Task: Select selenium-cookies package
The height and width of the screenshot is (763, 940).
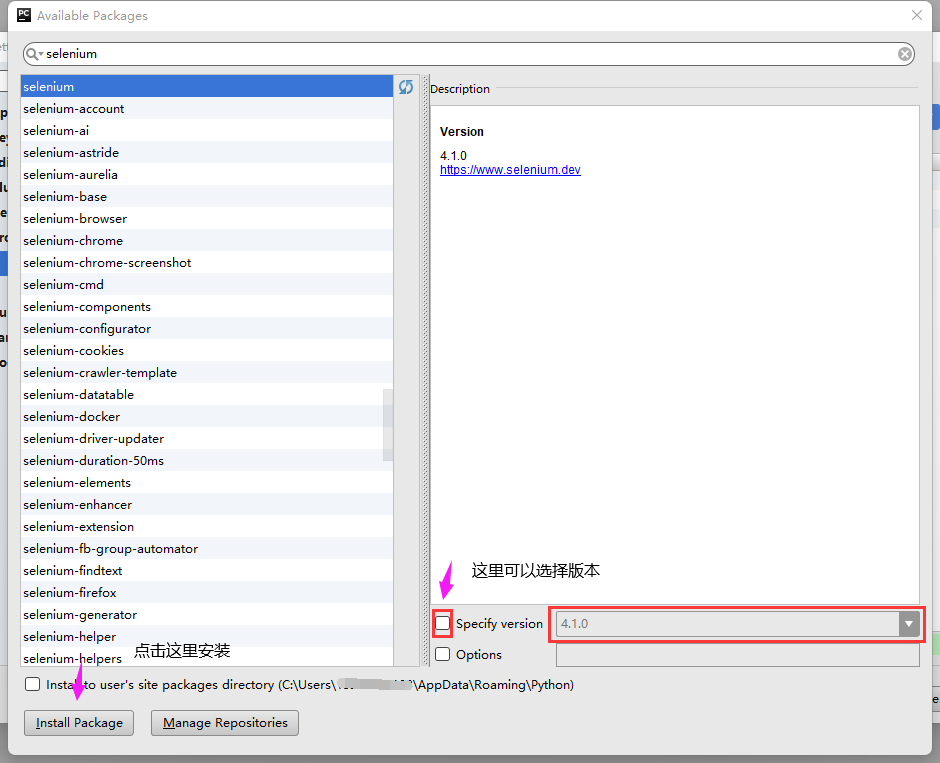Action: (207, 350)
